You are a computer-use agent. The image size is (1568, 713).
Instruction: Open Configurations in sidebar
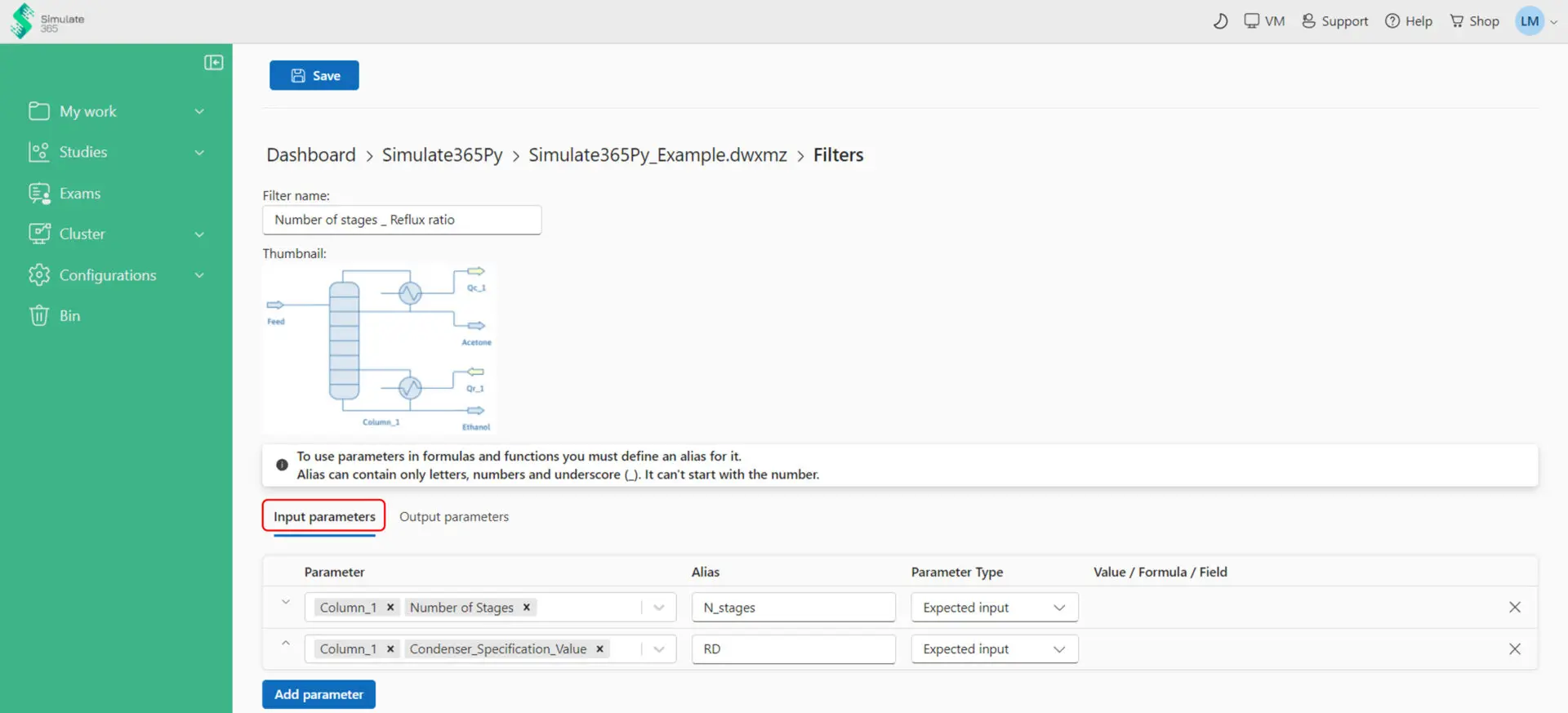coord(107,275)
